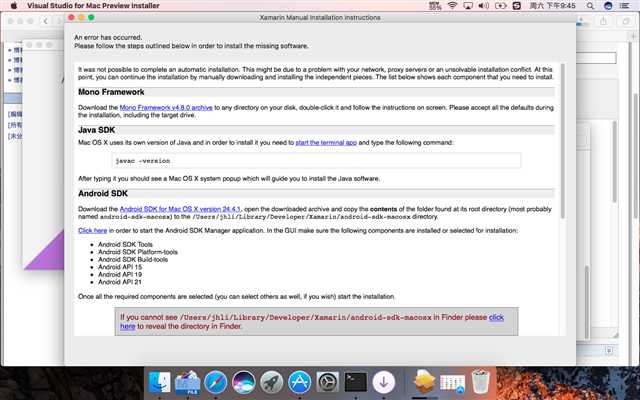Close the Xamarin instructions window with red button
640x400 pixels.
(x=71, y=18)
